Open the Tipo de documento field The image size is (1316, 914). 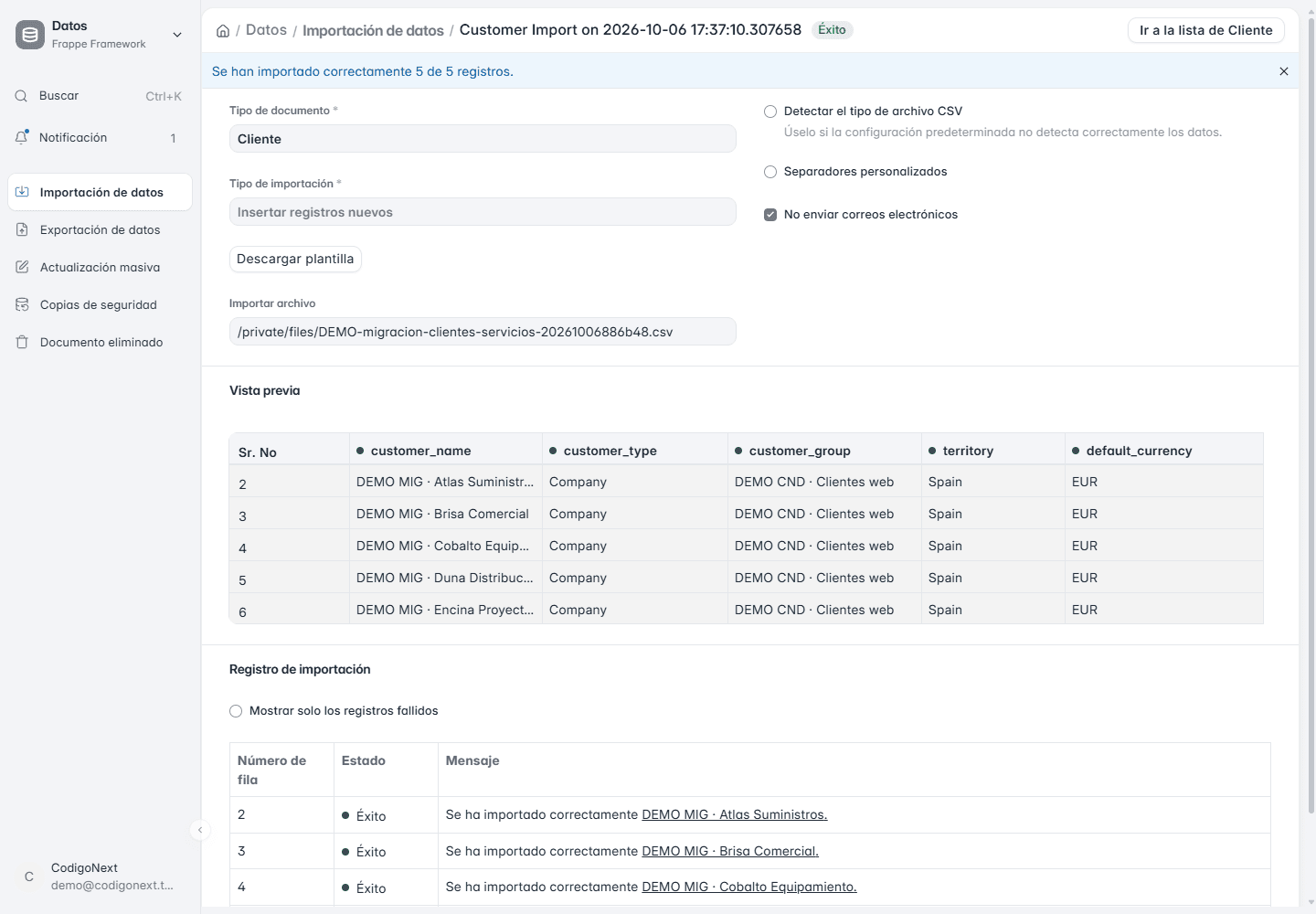point(483,139)
